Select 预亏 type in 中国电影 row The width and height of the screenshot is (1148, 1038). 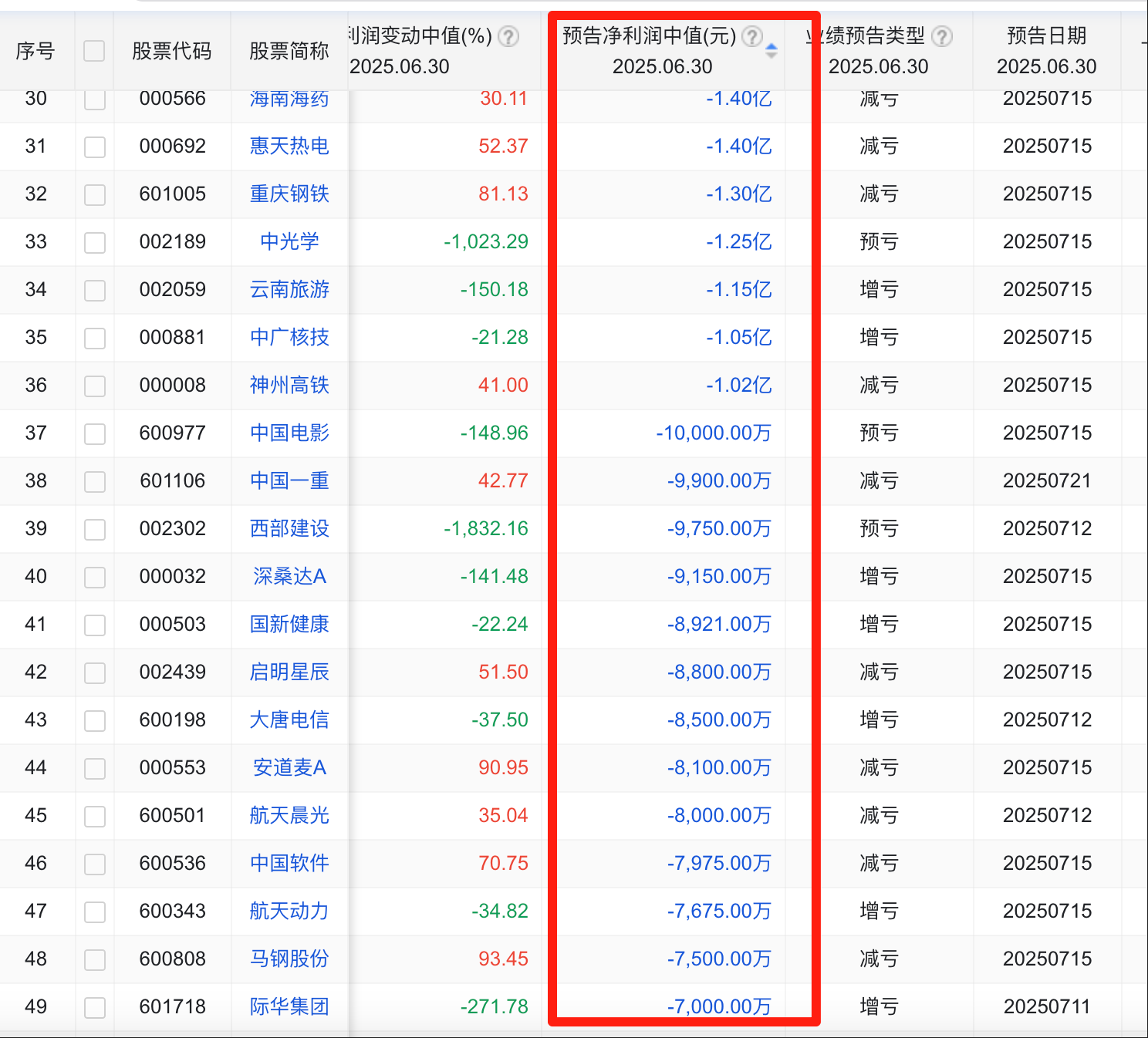[x=879, y=433]
